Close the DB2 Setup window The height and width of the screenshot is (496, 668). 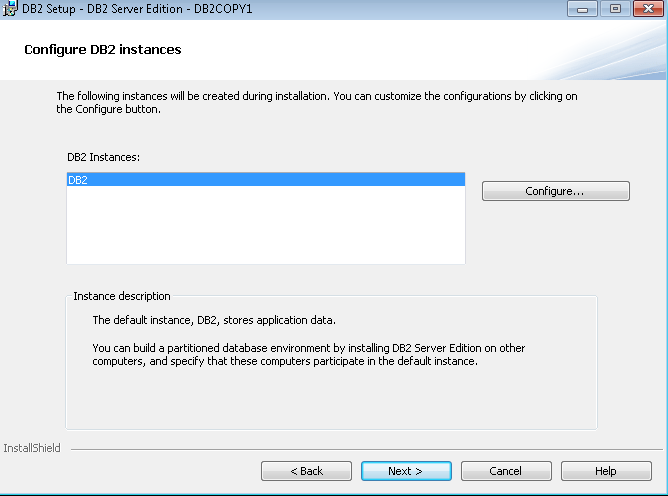click(648, 9)
